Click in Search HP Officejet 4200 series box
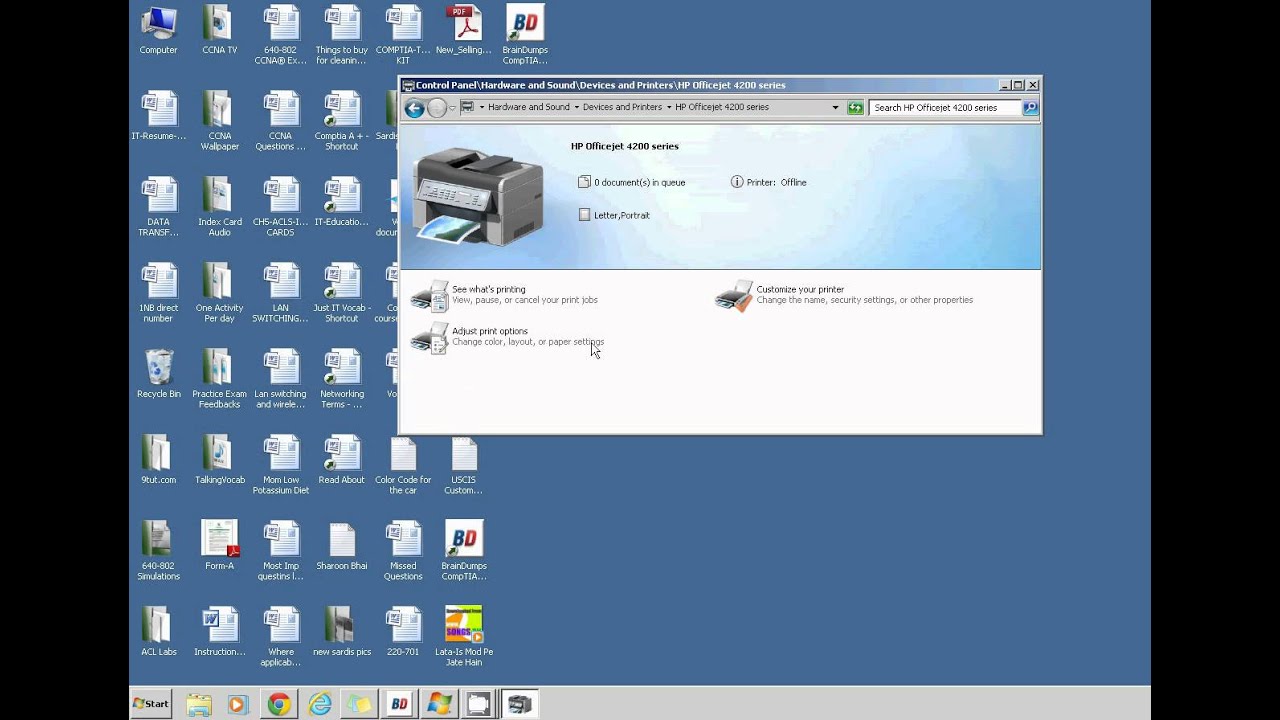The width and height of the screenshot is (1280, 720). [945, 107]
